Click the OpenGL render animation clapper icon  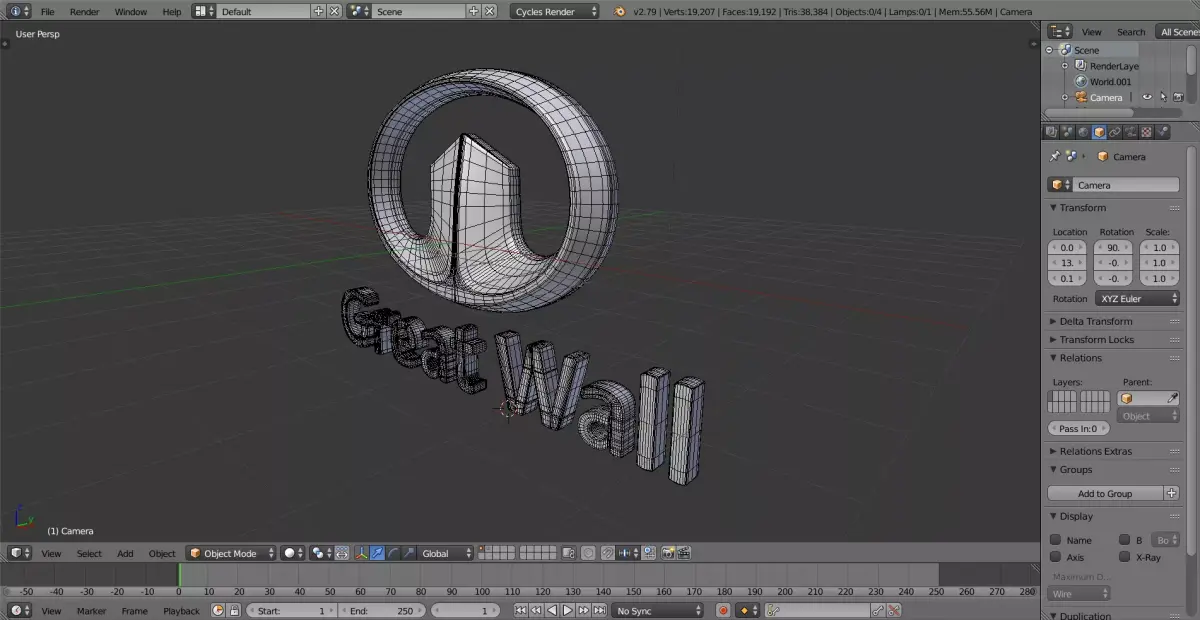685,553
